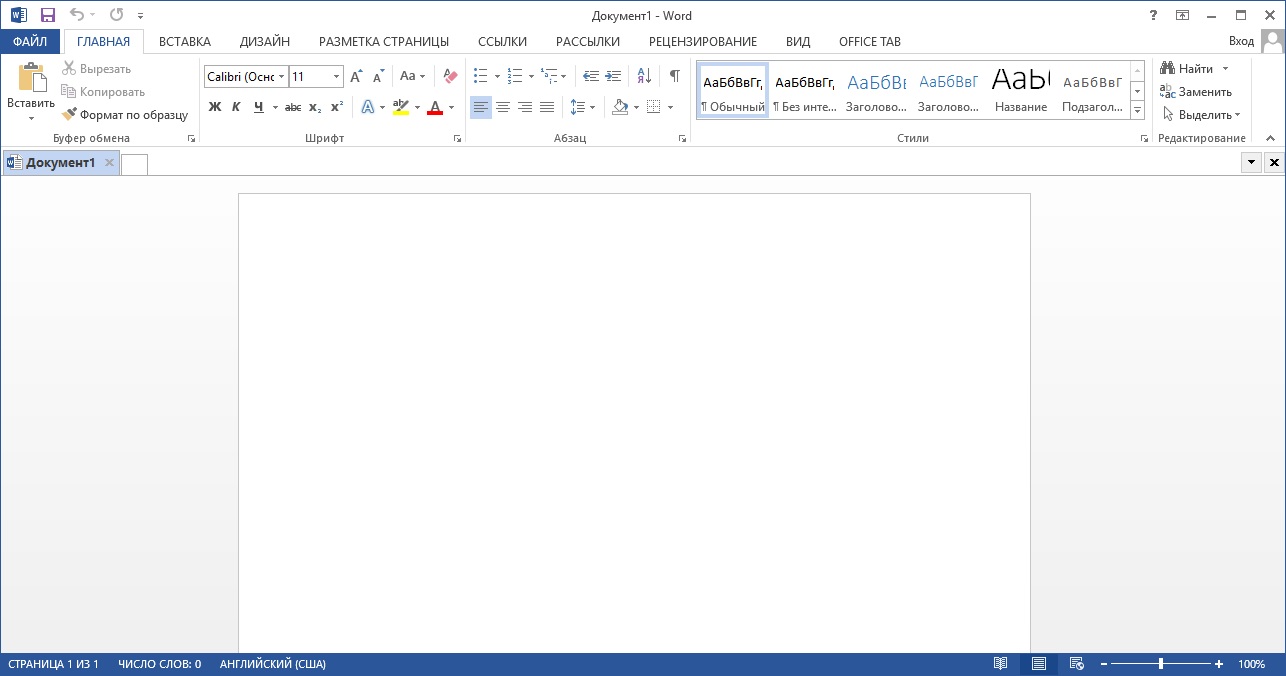This screenshot has height=676, width=1286.
Task: Click the Вставить paste button
Action: pos(31,78)
